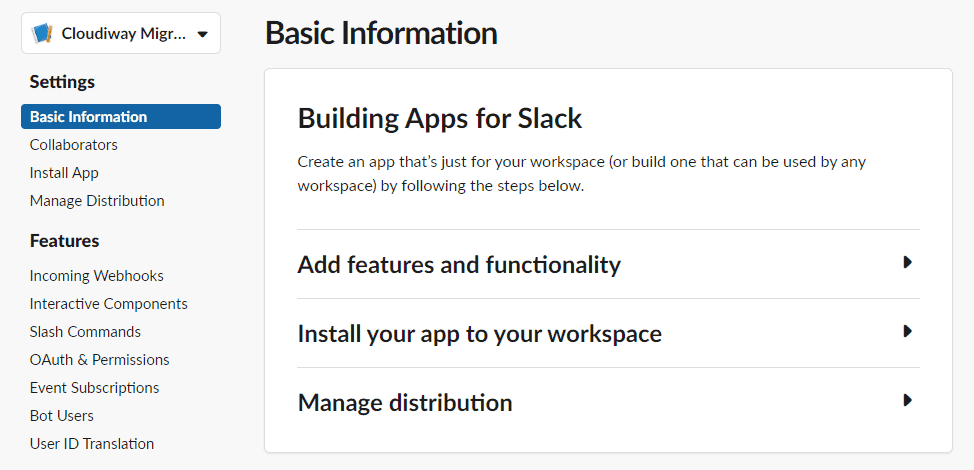Go to Install App settings
Viewport: 974px width, 470px height.
[x=64, y=173]
